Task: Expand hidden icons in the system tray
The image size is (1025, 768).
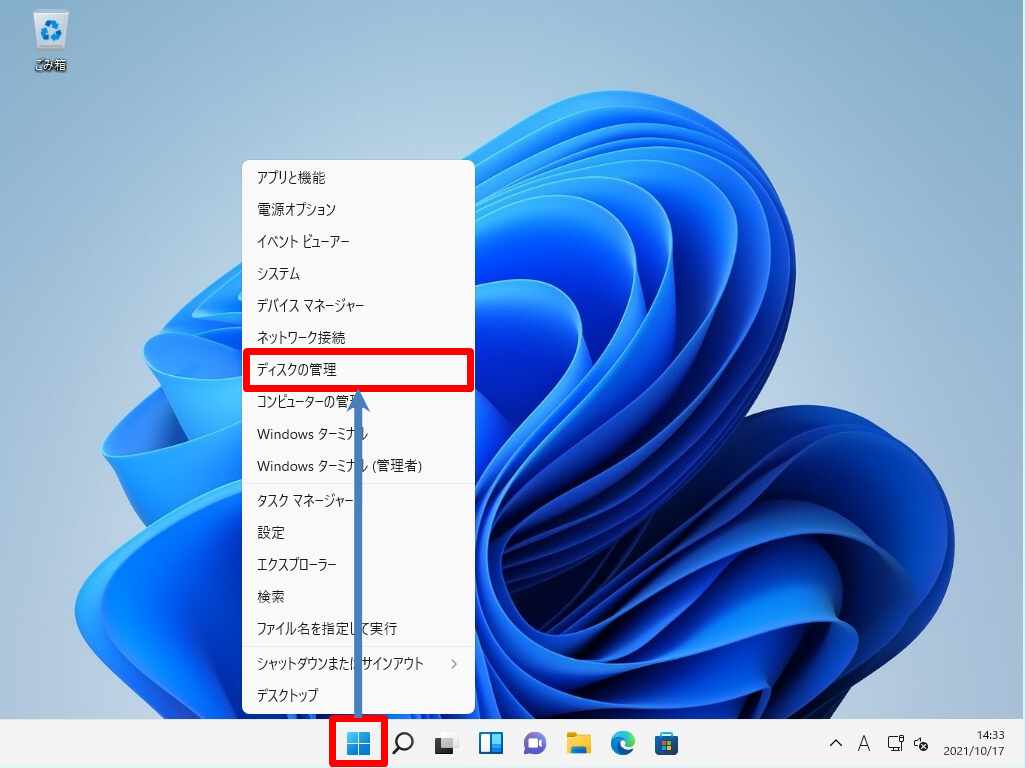Action: (835, 744)
